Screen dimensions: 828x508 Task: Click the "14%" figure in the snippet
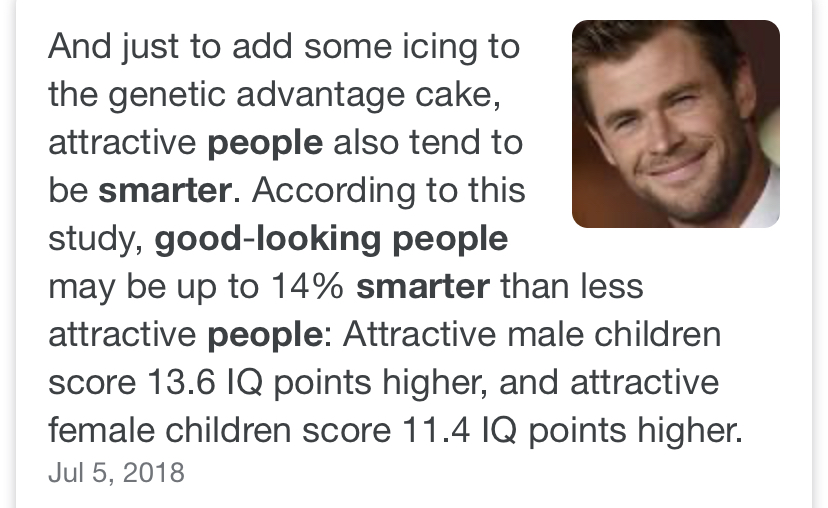coord(307,286)
